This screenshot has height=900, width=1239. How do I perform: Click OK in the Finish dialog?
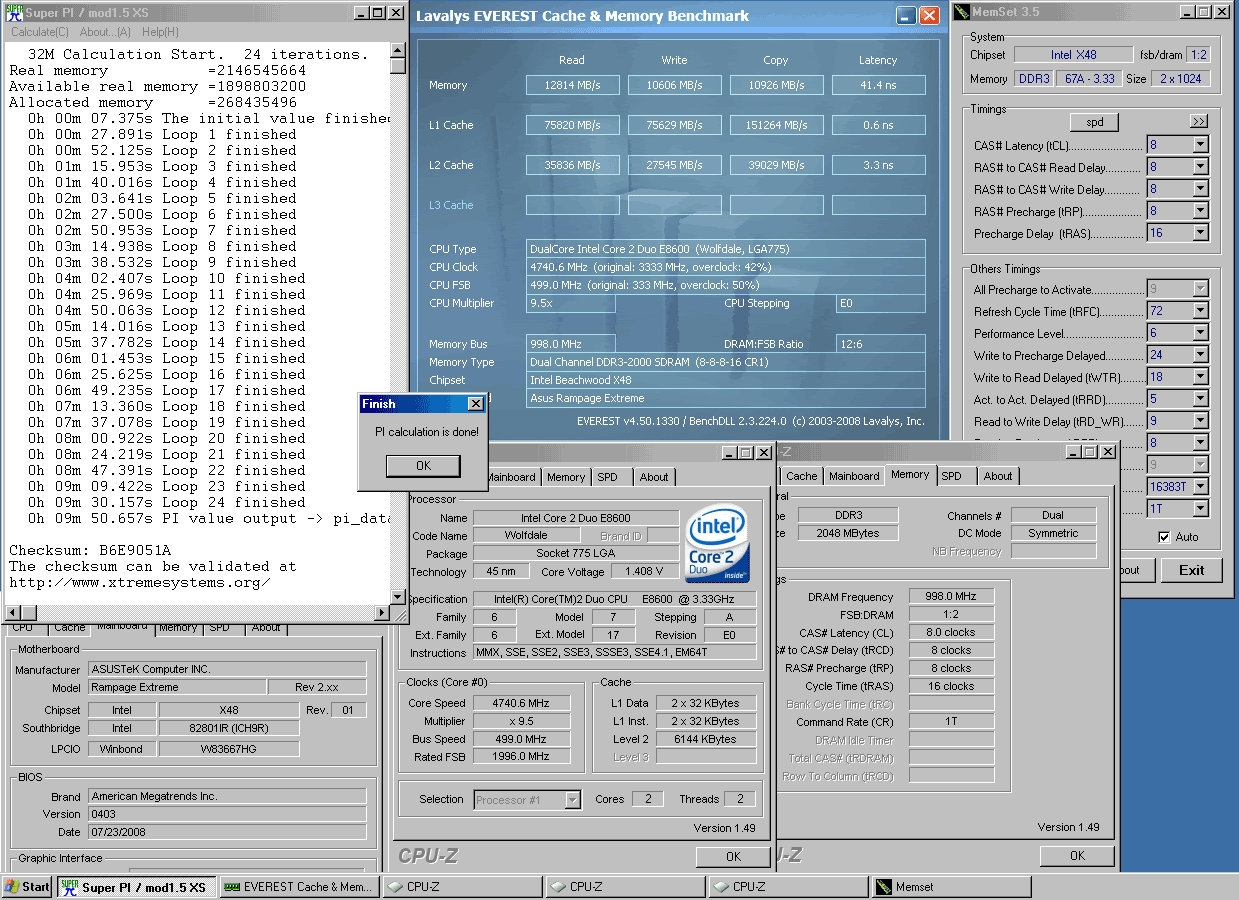423,466
